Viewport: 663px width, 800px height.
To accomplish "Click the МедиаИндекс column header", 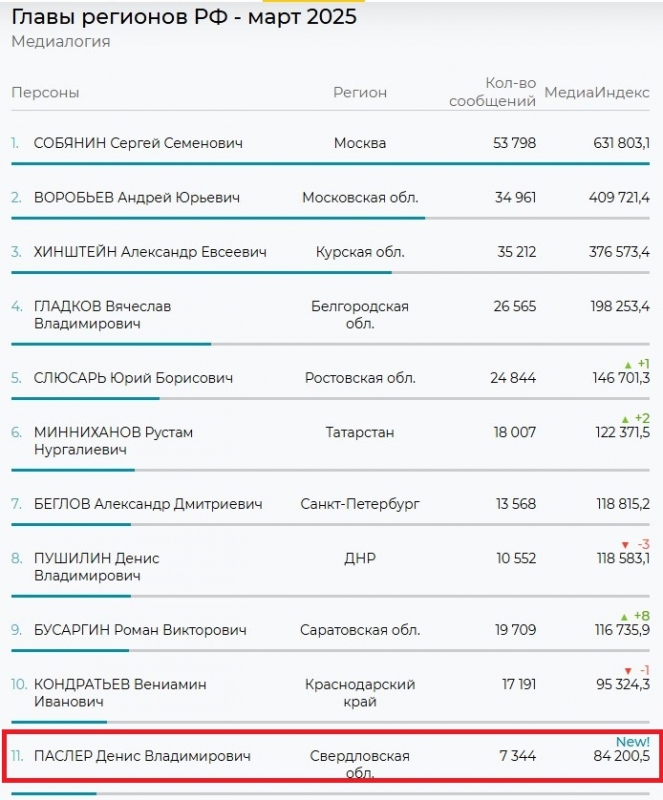I will coord(597,93).
